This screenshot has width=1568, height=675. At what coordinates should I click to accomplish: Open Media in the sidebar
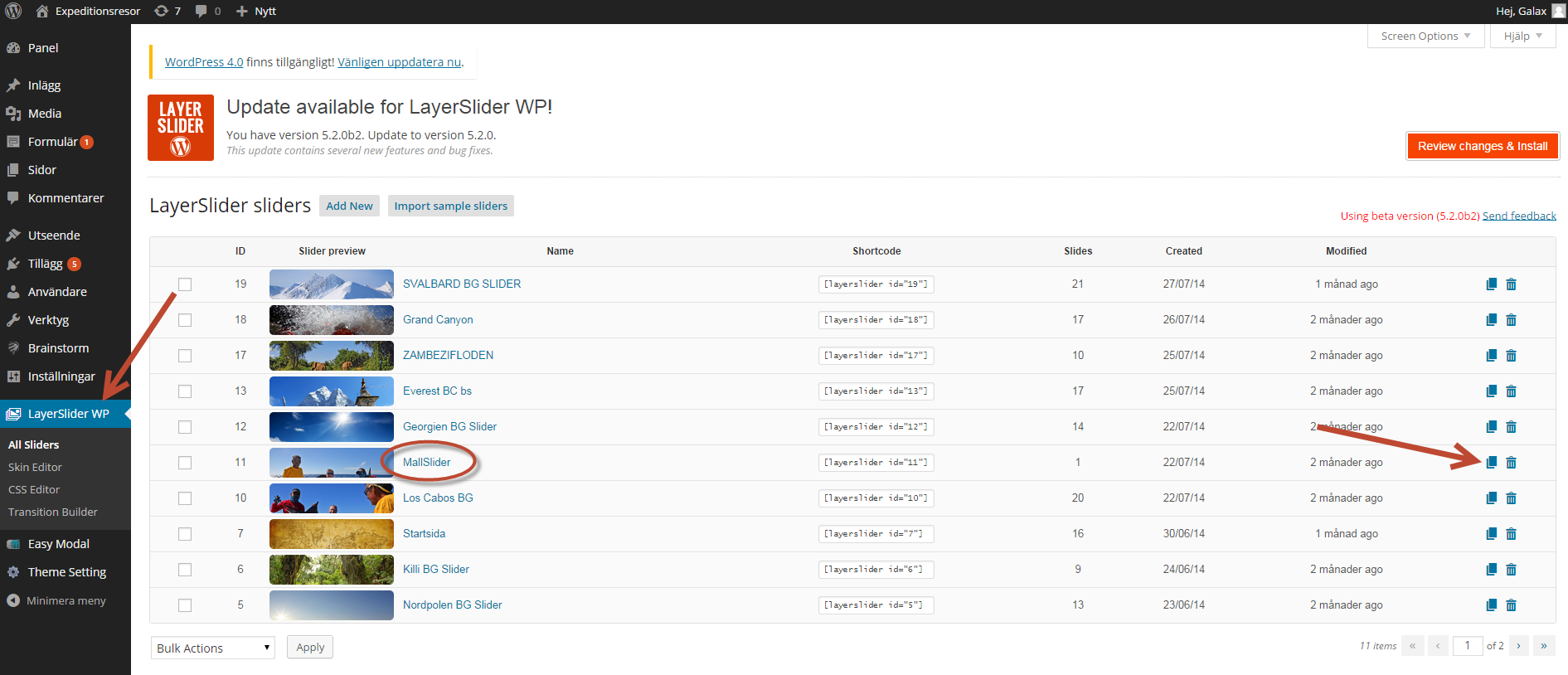point(45,114)
